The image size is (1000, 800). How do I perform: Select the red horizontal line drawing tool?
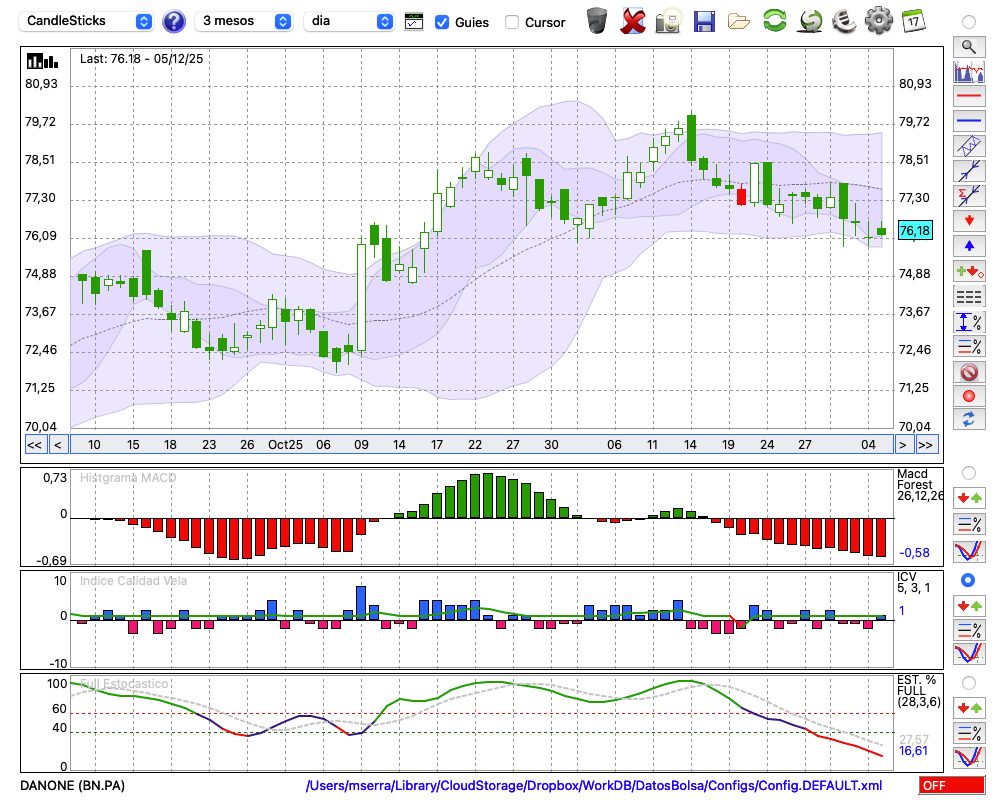968,97
